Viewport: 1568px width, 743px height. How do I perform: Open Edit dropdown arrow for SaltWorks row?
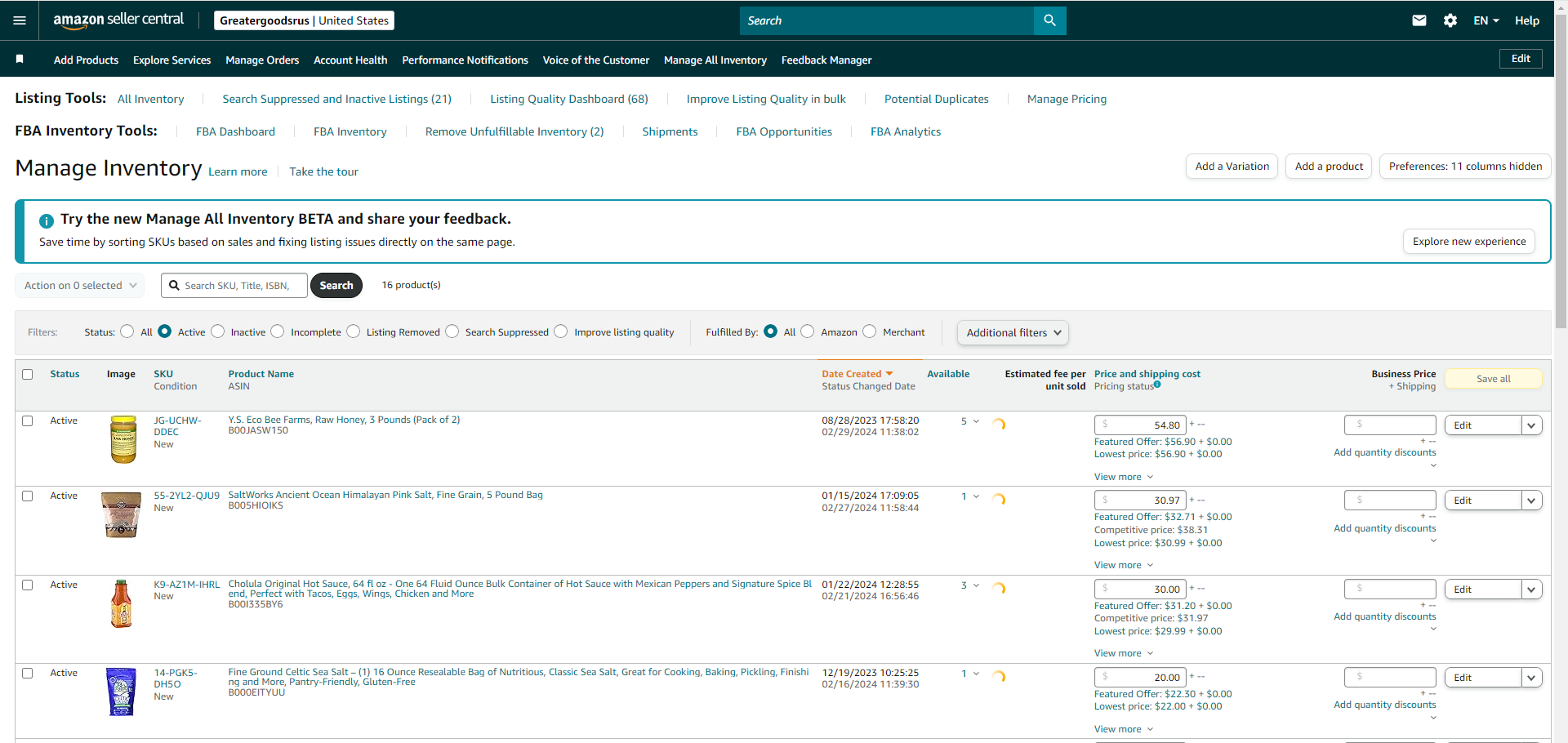coord(1532,501)
